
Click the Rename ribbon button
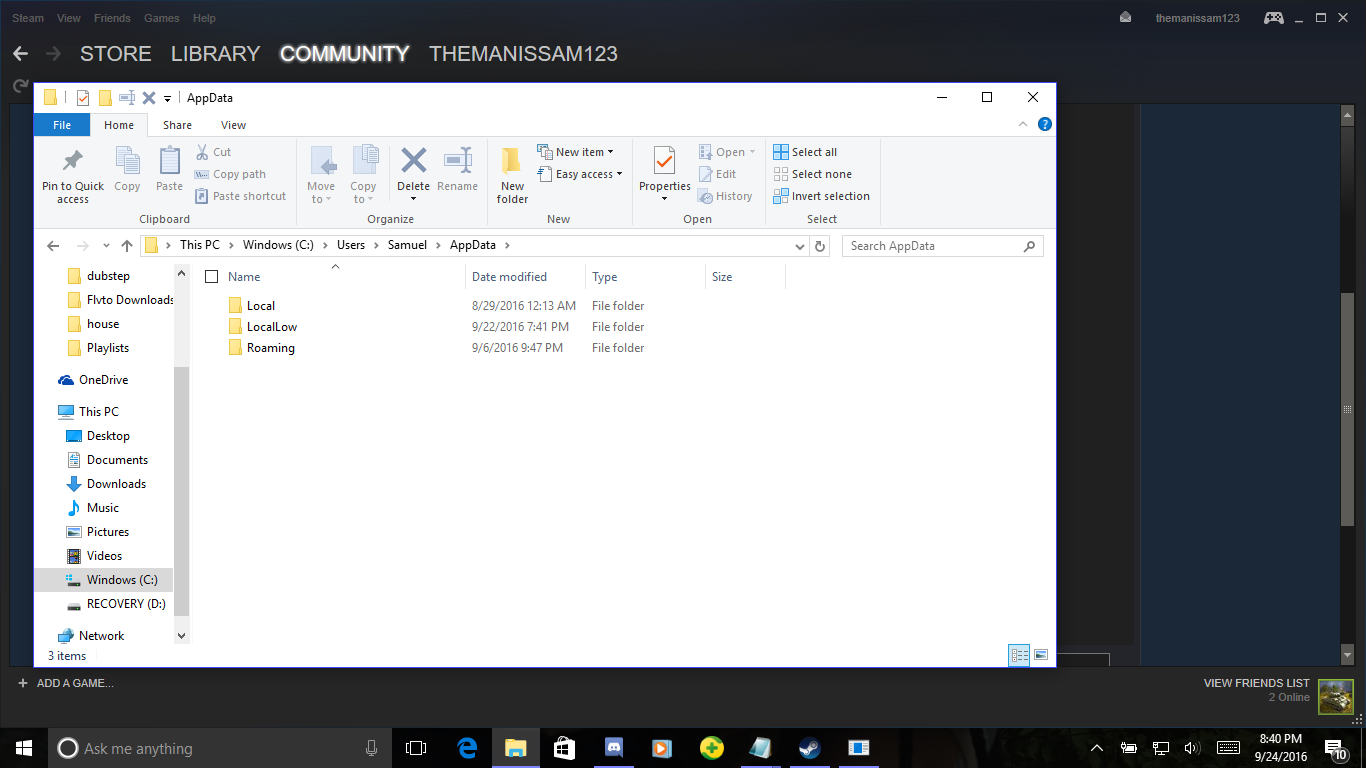pos(457,169)
